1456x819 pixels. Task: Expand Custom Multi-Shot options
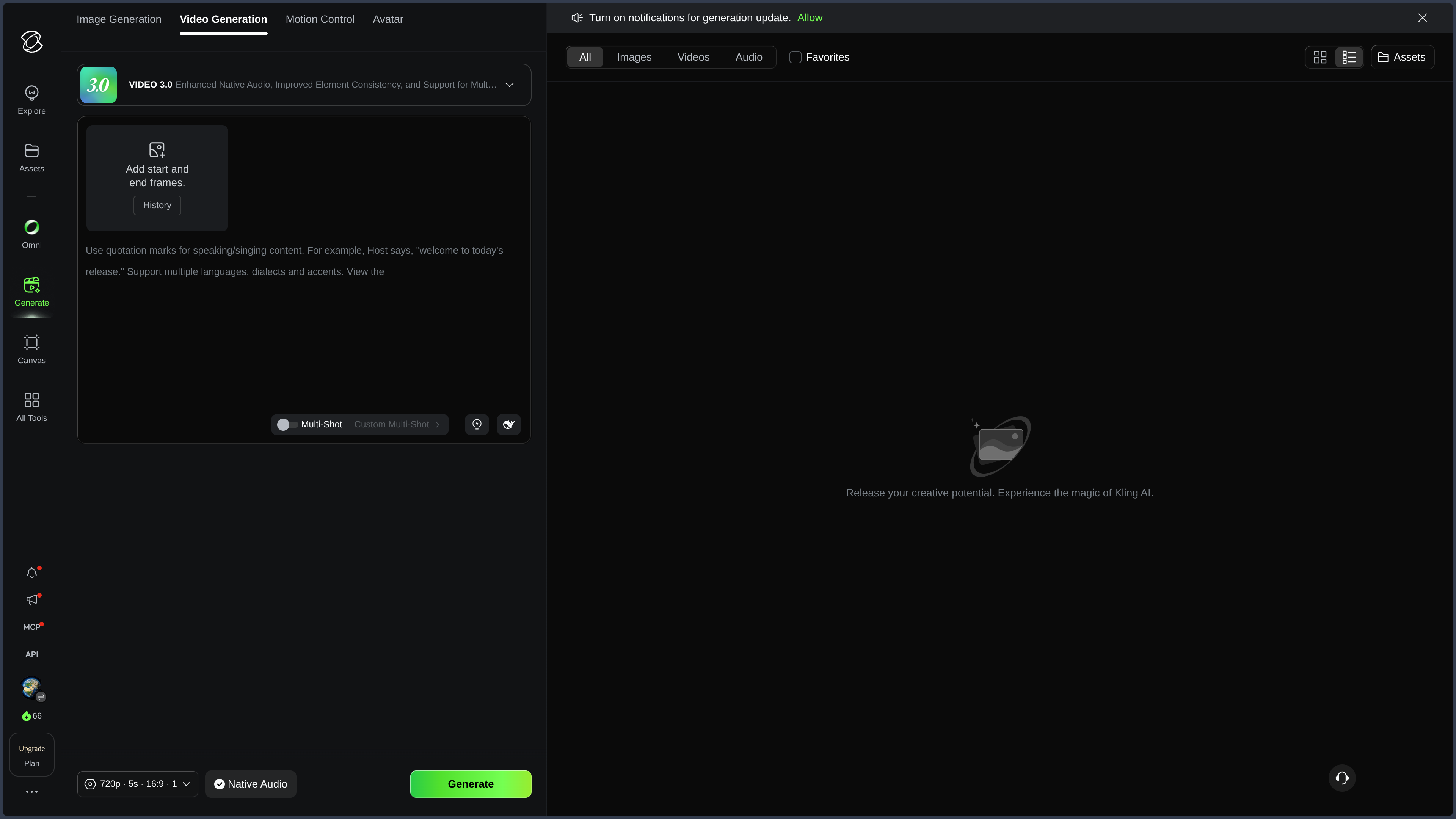397,425
